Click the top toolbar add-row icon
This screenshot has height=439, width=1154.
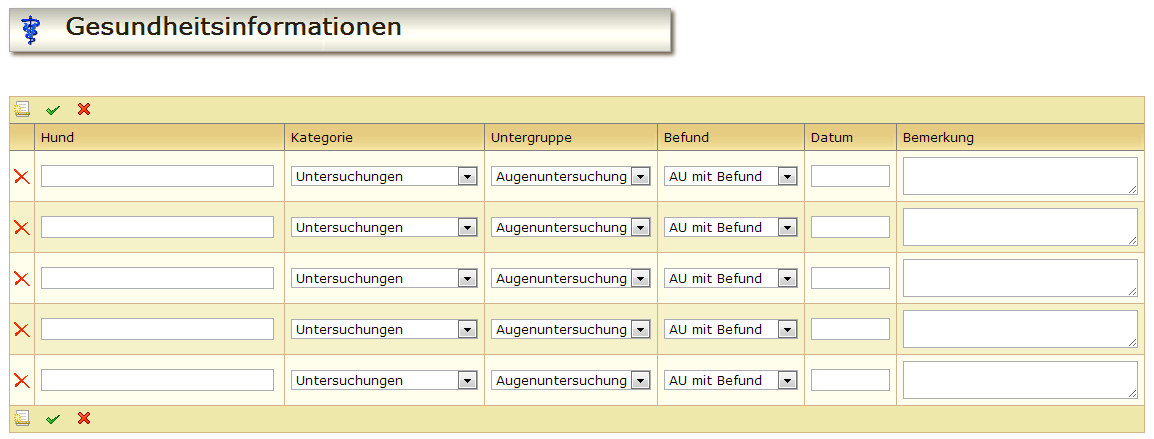pyautogui.click(x=22, y=109)
